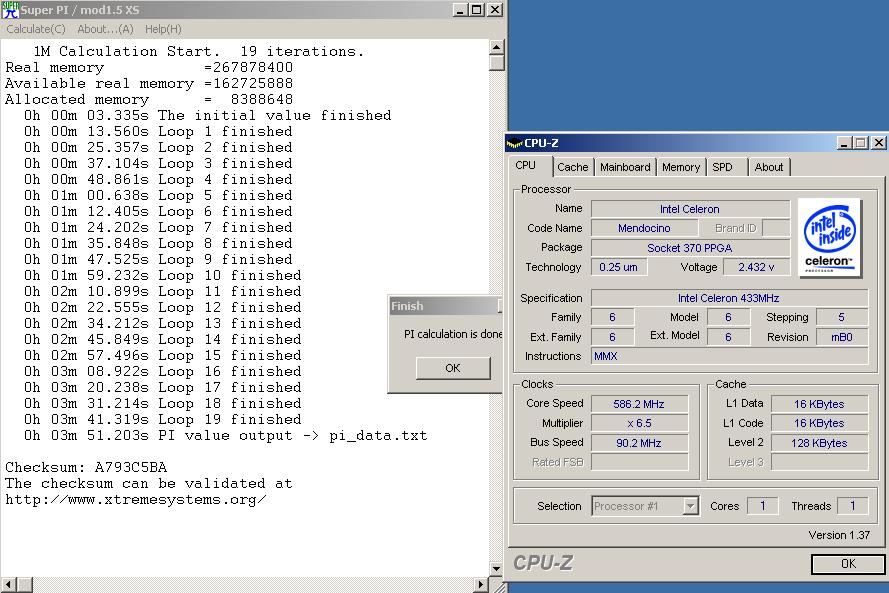
Task: Open the Help(H) menu in Super PI
Action: (163, 29)
